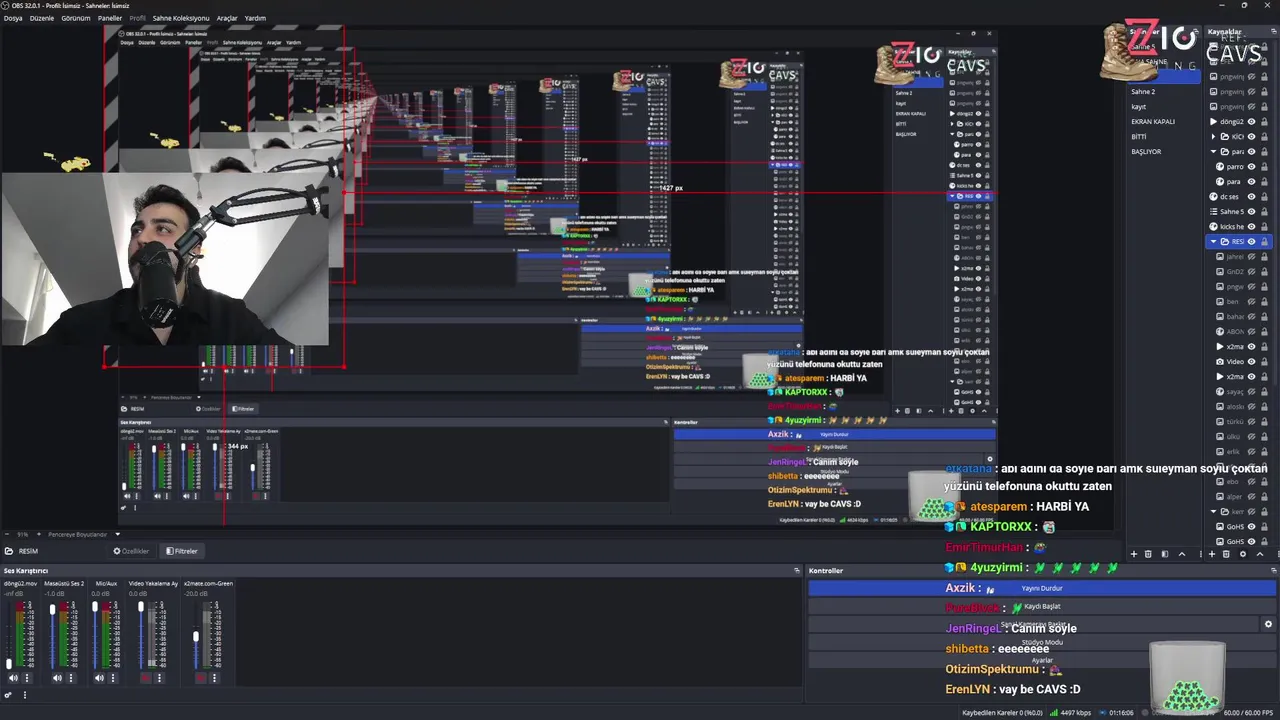Zoom out preview with minus icon
This screenshot has width=1280, height=720.
pos(7,534)
